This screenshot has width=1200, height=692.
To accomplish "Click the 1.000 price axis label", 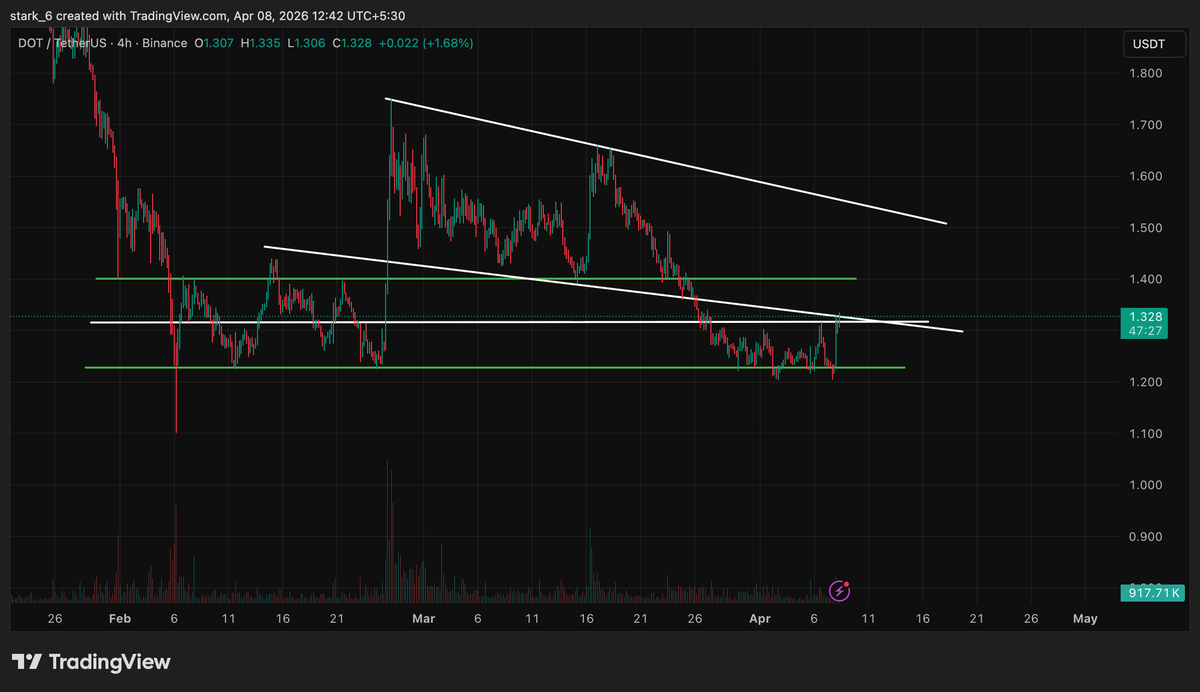I will pos(1145,485).
